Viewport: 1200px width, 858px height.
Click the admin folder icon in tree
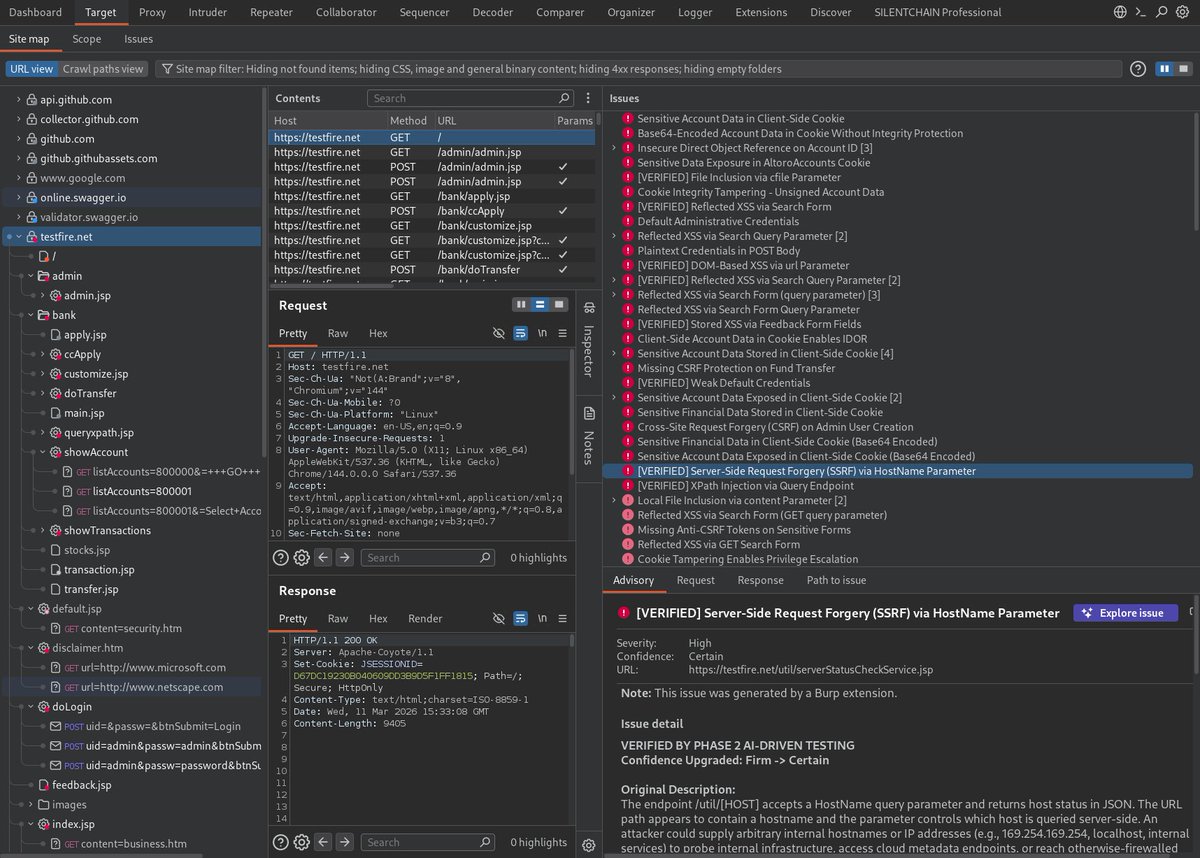click(44, 276)
